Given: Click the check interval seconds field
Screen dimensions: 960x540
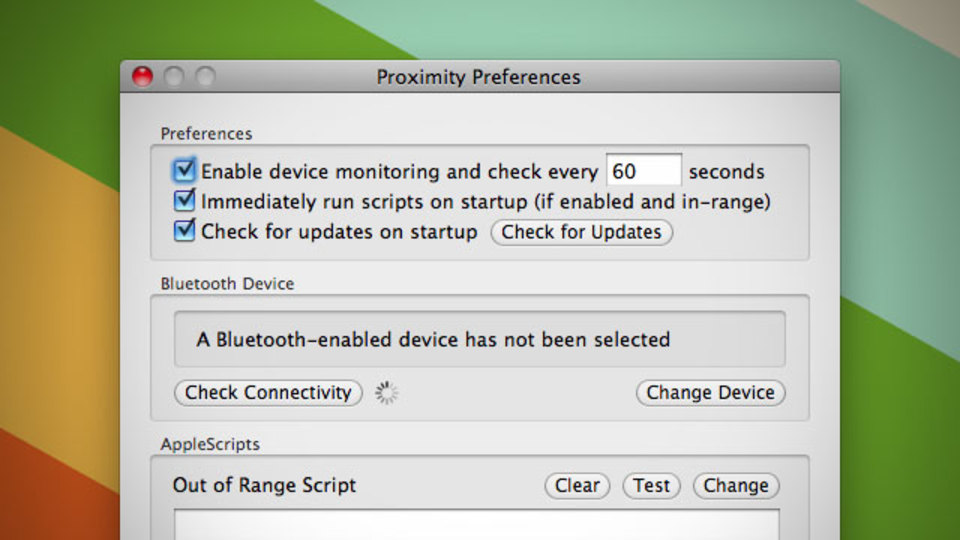Looking at the screenshot, I should (643, 170).
